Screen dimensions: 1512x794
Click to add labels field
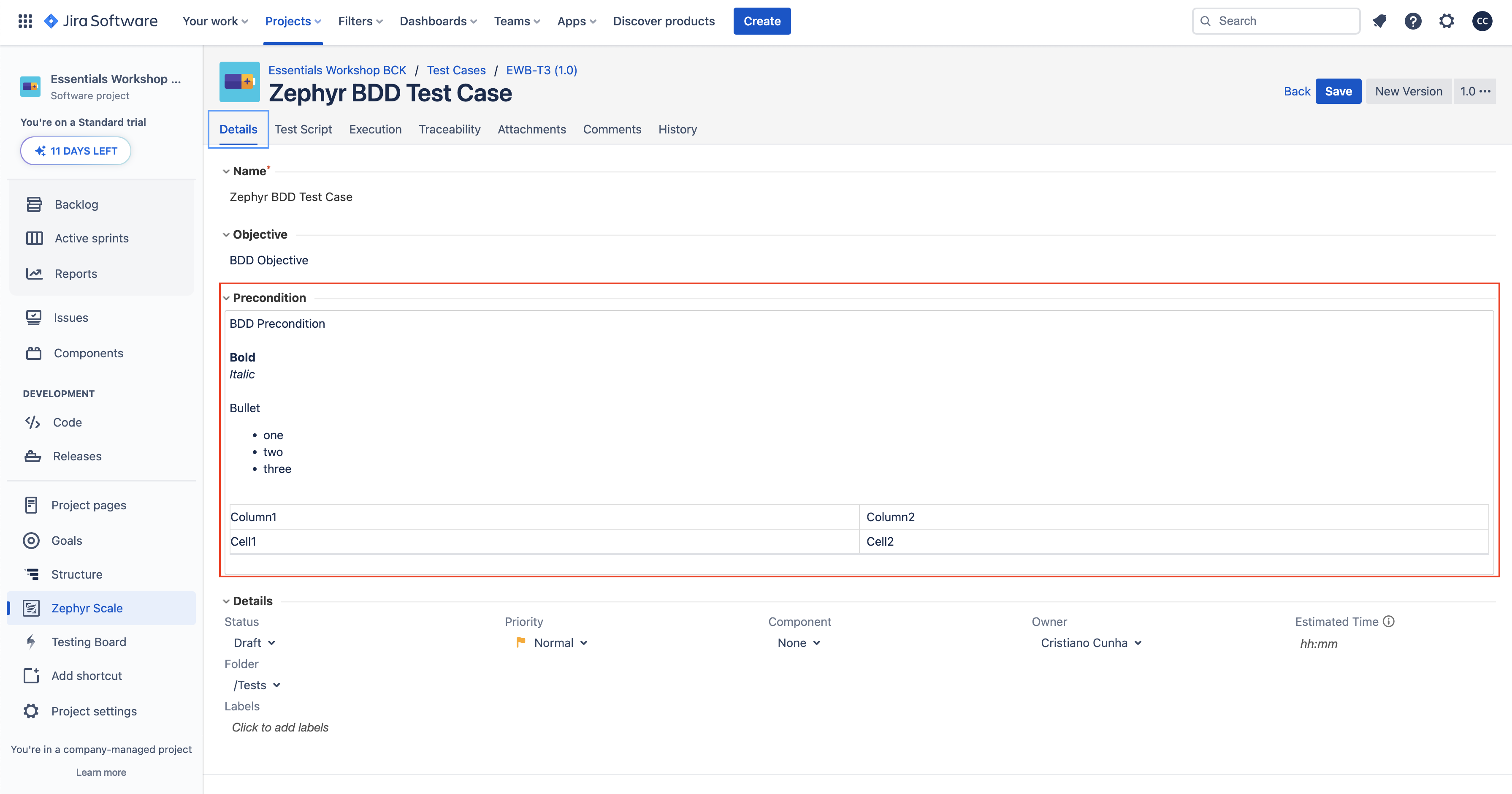click(280, 728)
